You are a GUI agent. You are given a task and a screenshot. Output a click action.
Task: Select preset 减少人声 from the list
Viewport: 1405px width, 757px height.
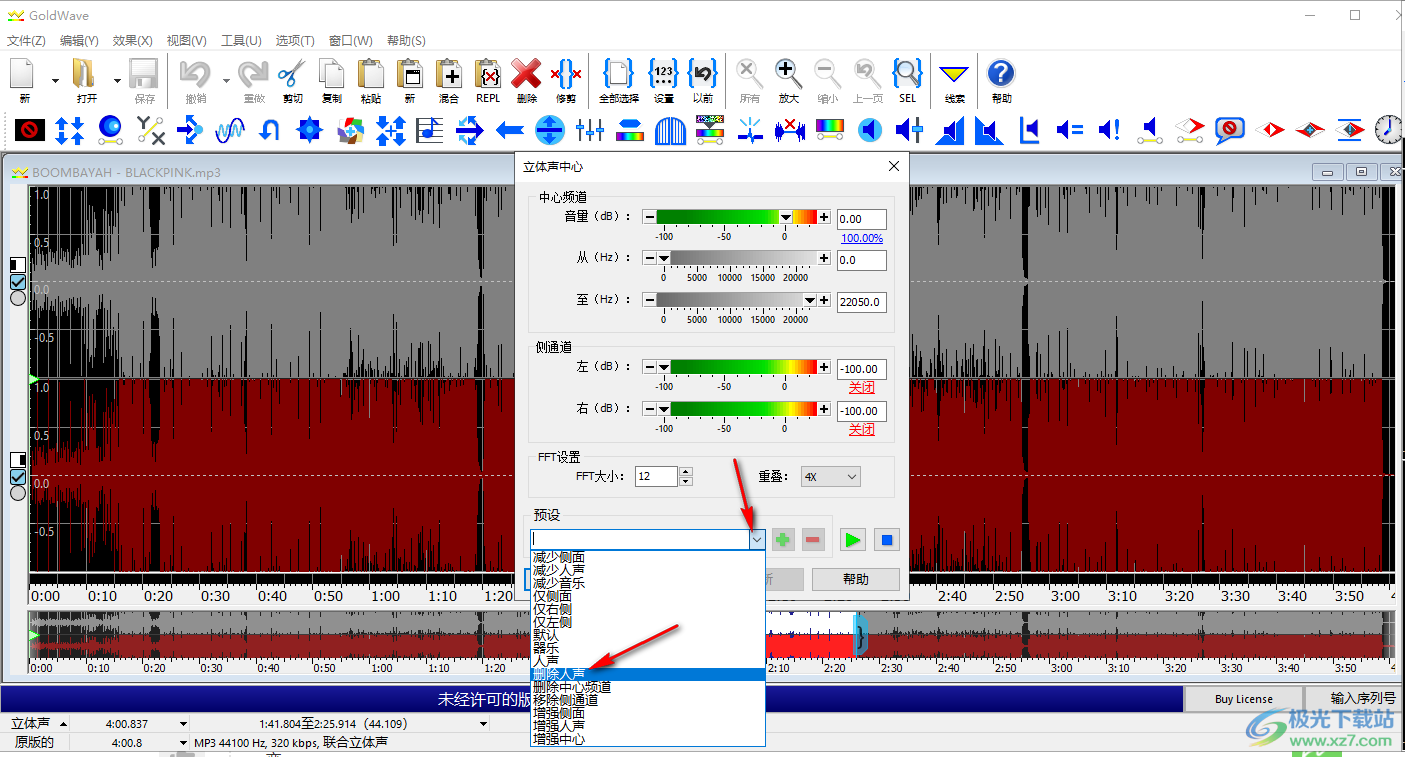[x=648, y=570]
